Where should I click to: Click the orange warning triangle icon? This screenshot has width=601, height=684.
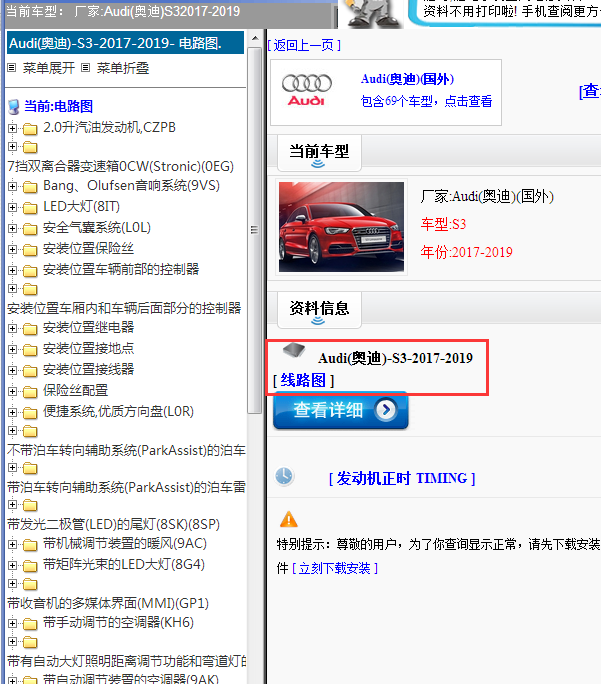(288, 520)
